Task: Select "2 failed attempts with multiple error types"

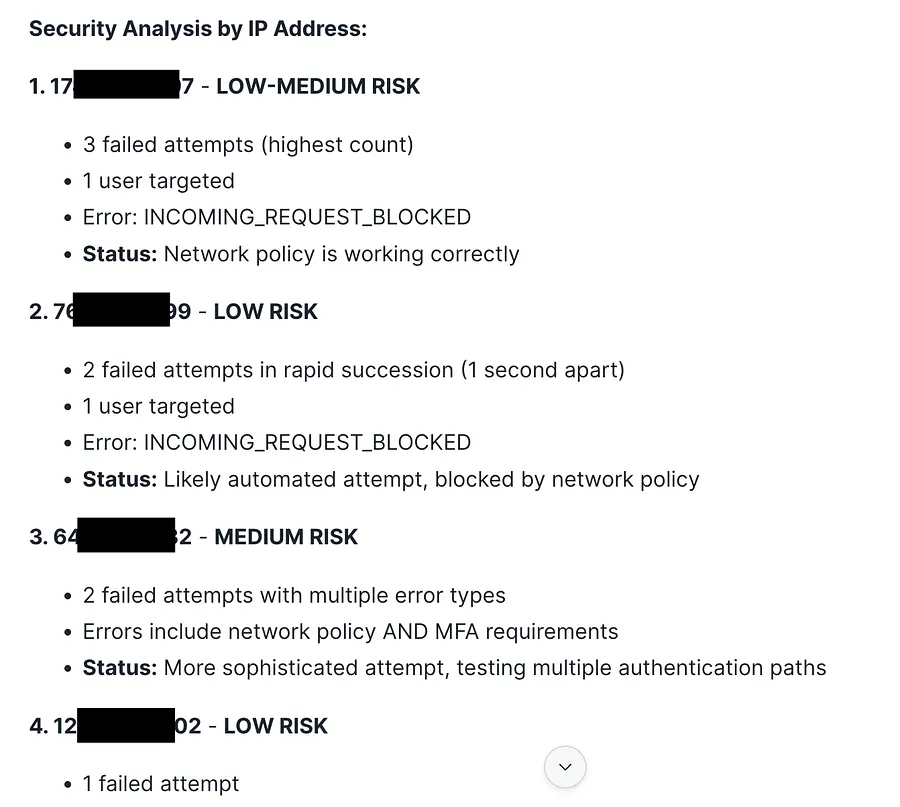Action: (294, 596)
